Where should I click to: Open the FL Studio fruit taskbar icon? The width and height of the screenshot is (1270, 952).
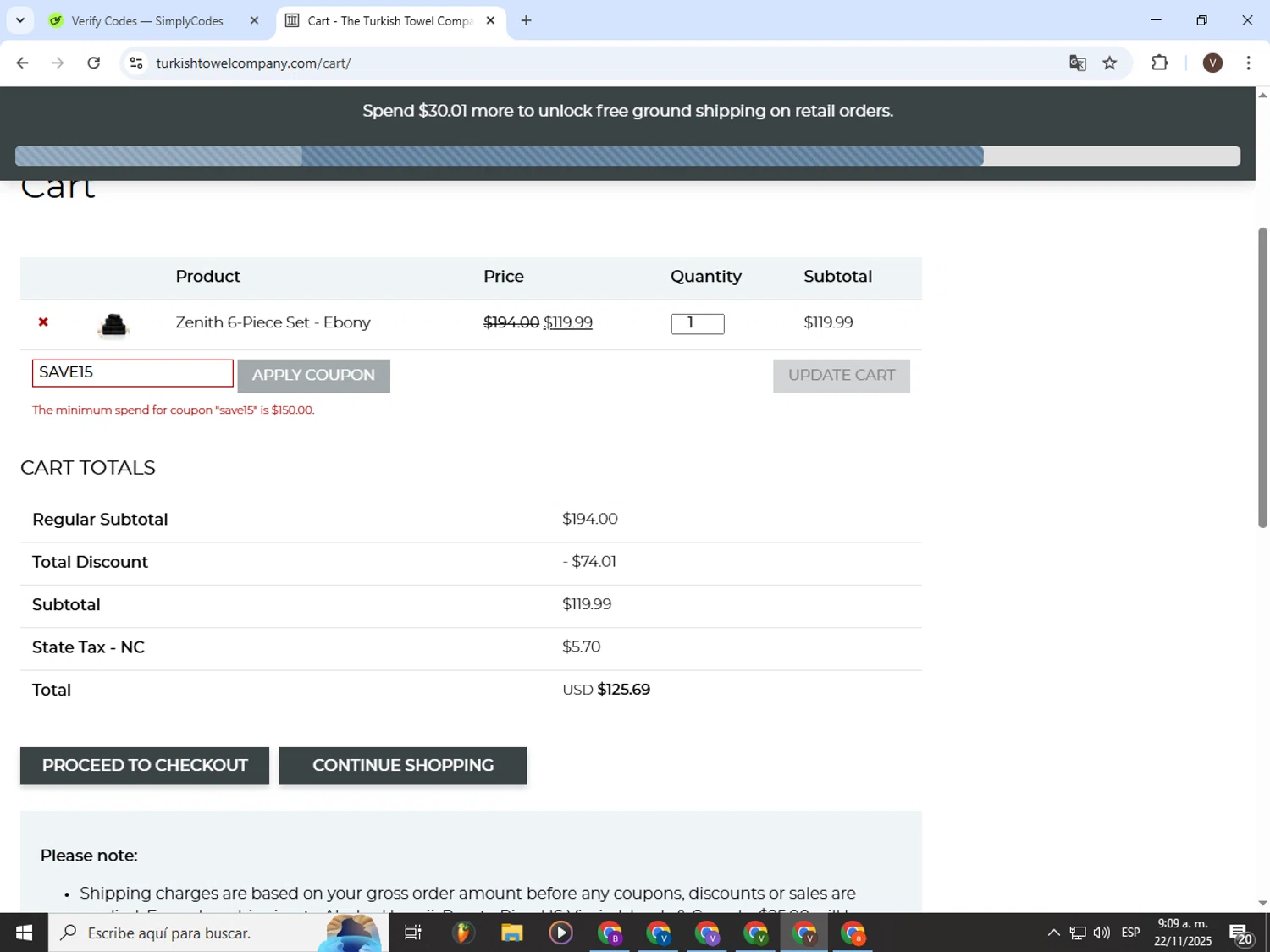click(x=462, y=933)
